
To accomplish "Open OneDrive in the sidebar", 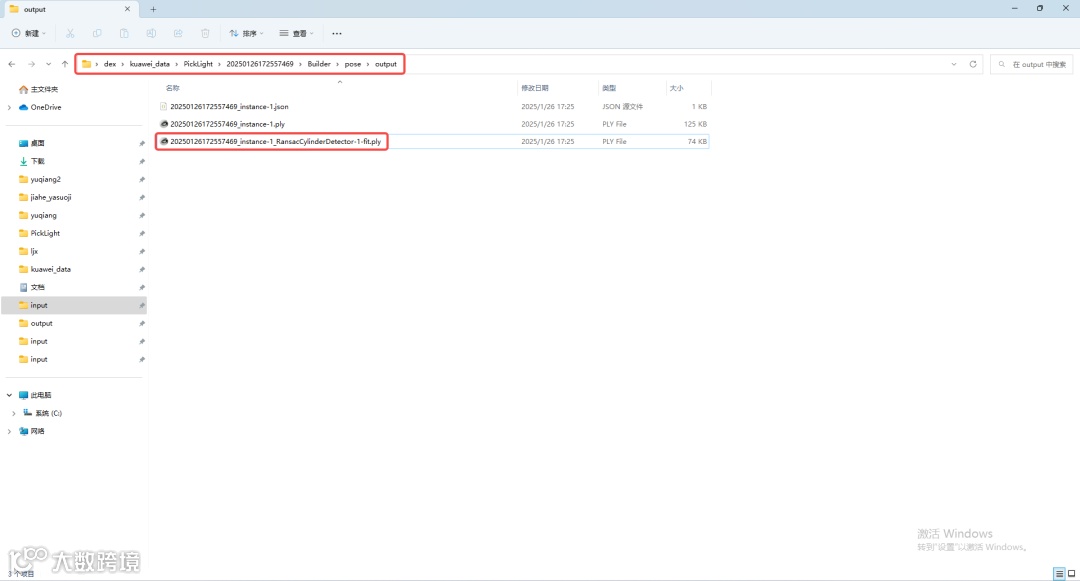I will click(45, 107).
